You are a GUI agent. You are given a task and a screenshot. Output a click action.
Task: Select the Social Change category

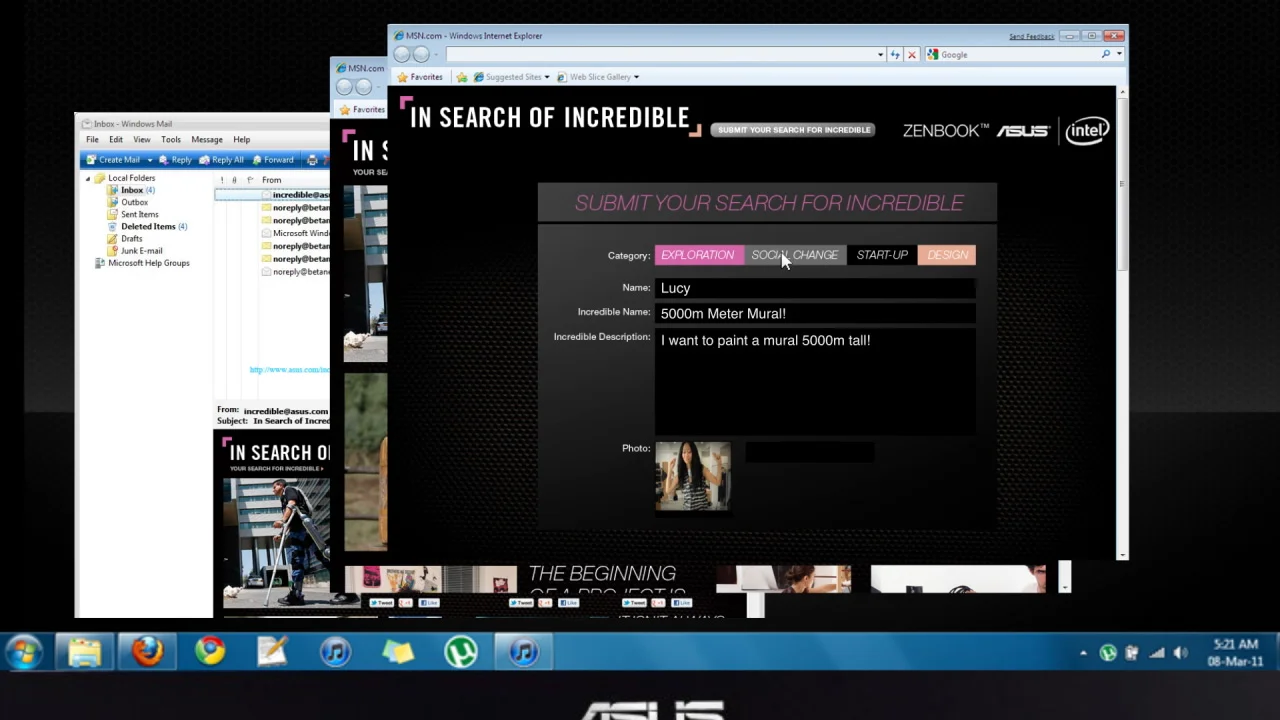(795, 255)
